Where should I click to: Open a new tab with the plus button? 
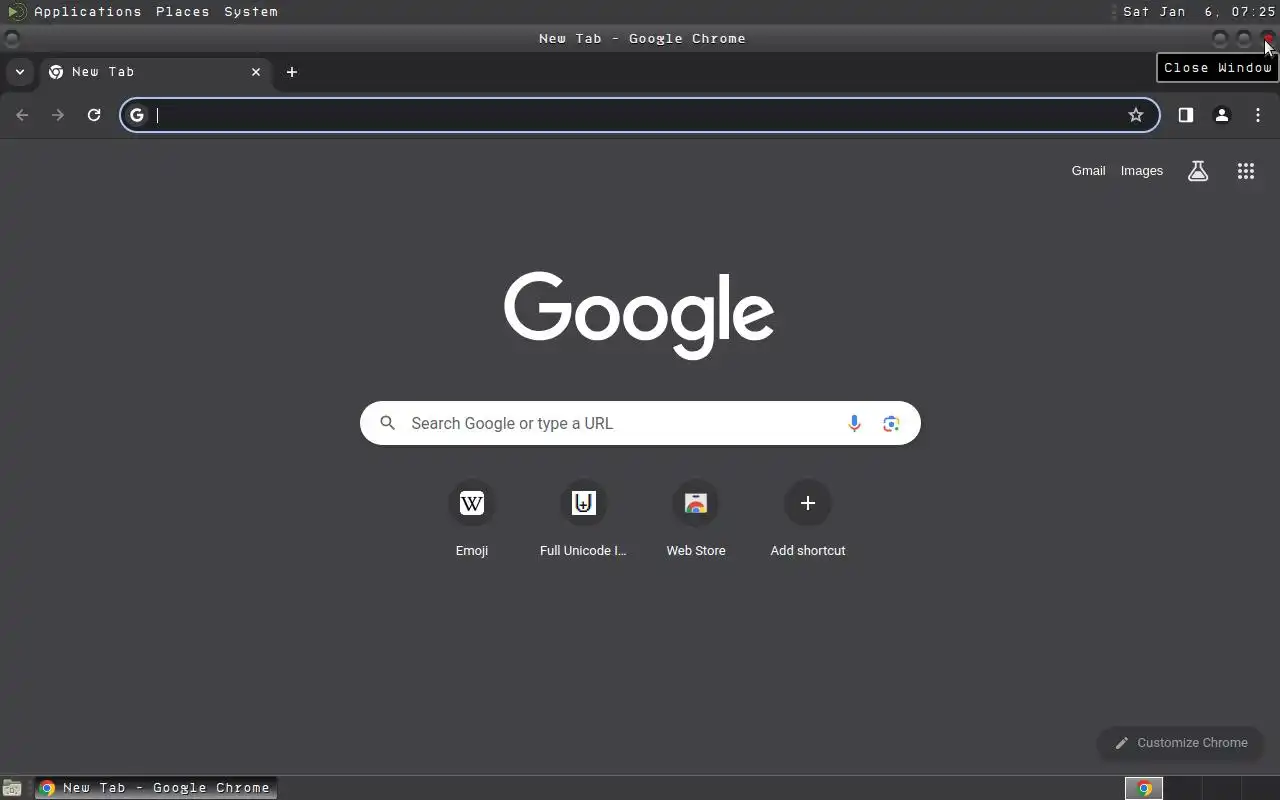click(292, 72)
